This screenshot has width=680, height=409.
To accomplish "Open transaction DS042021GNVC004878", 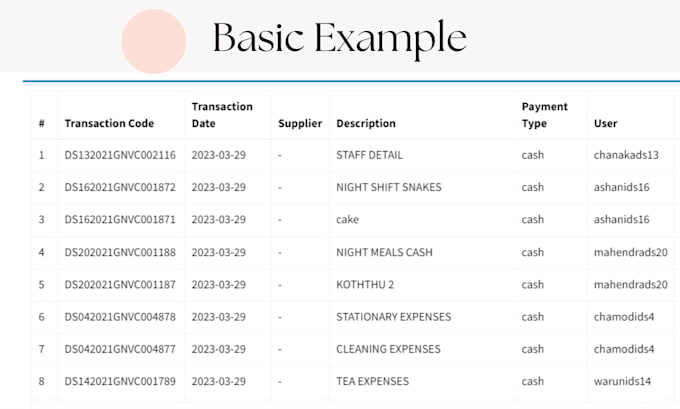I will (x=120, y=317).
